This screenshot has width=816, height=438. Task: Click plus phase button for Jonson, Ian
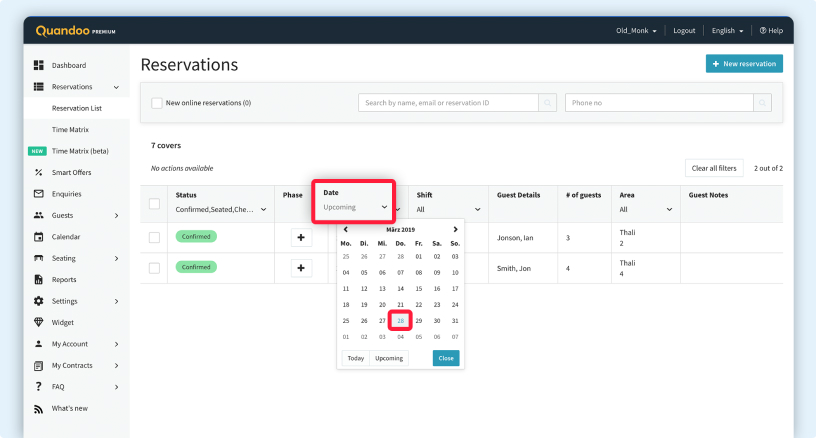[x=301, y=238]
